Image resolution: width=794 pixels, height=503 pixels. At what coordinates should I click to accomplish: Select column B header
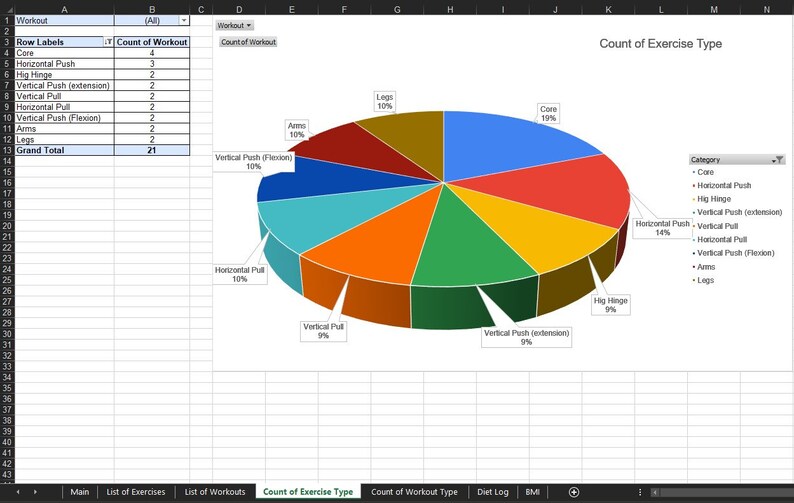coord(152,9)
